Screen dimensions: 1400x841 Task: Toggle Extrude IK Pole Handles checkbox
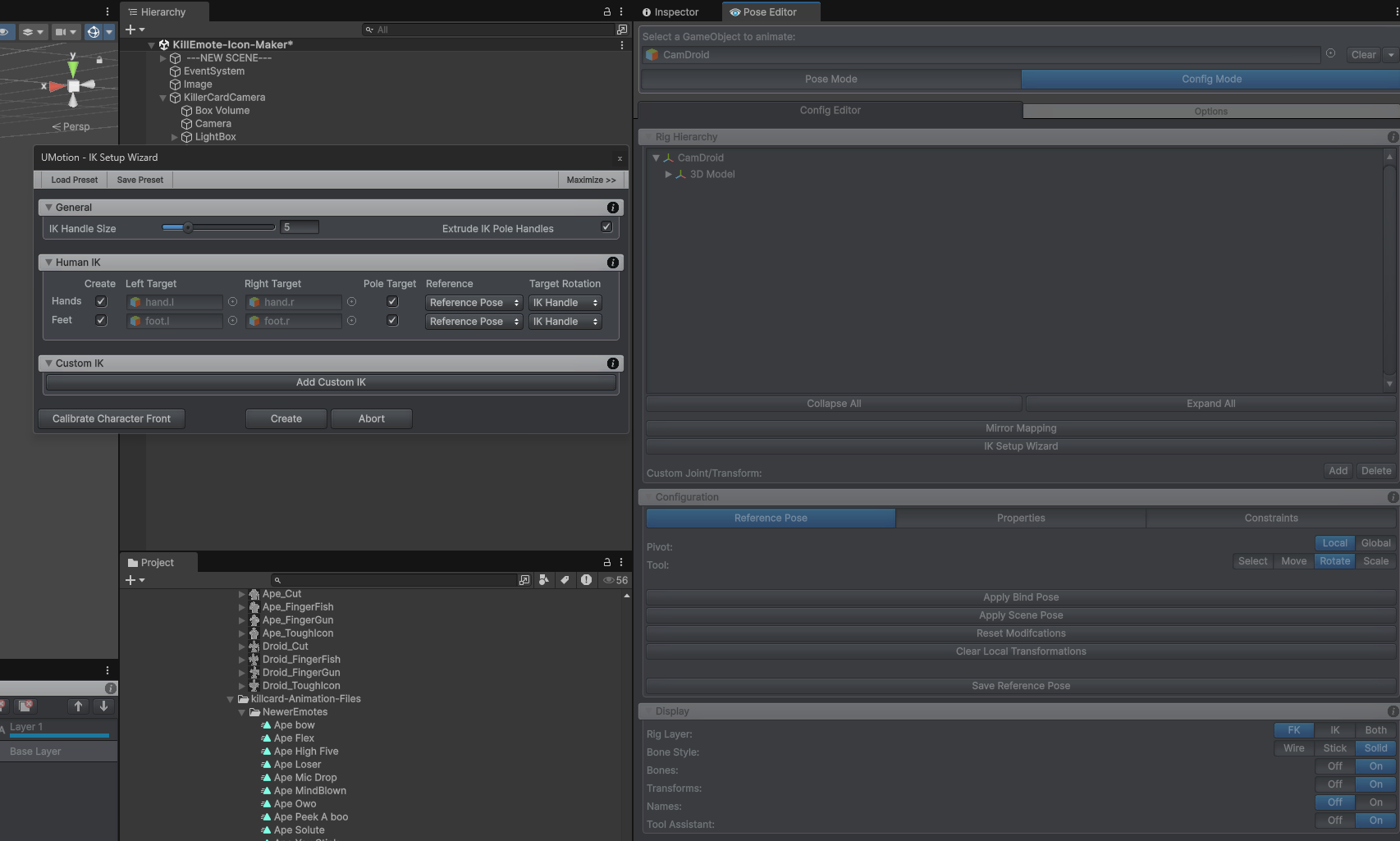click(x=606, y=227)
